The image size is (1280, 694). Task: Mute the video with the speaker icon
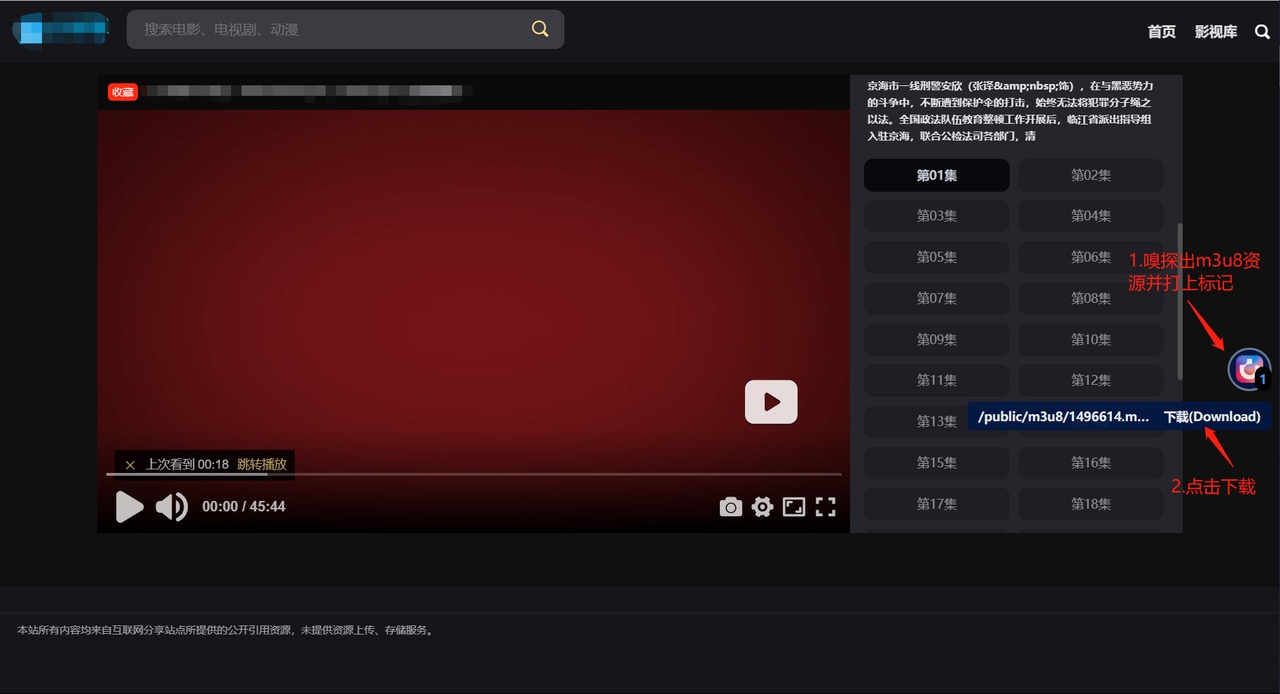click(x=172, y=507)
